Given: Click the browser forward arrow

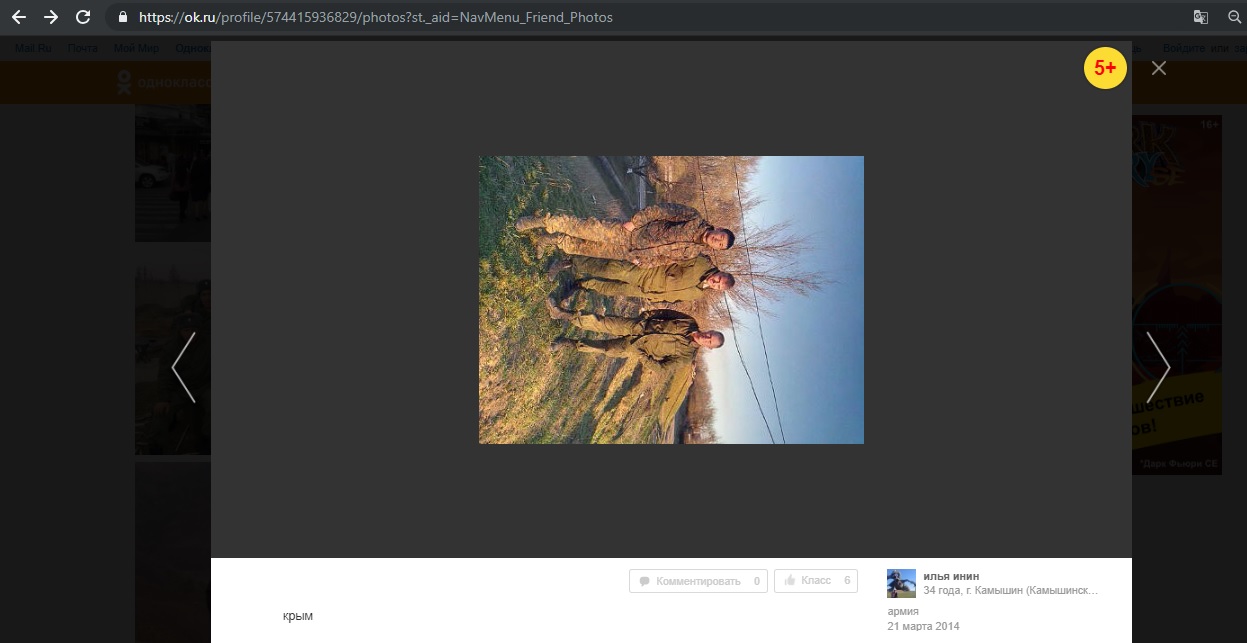Looking at the screenshot, I should tap(51, 17).
